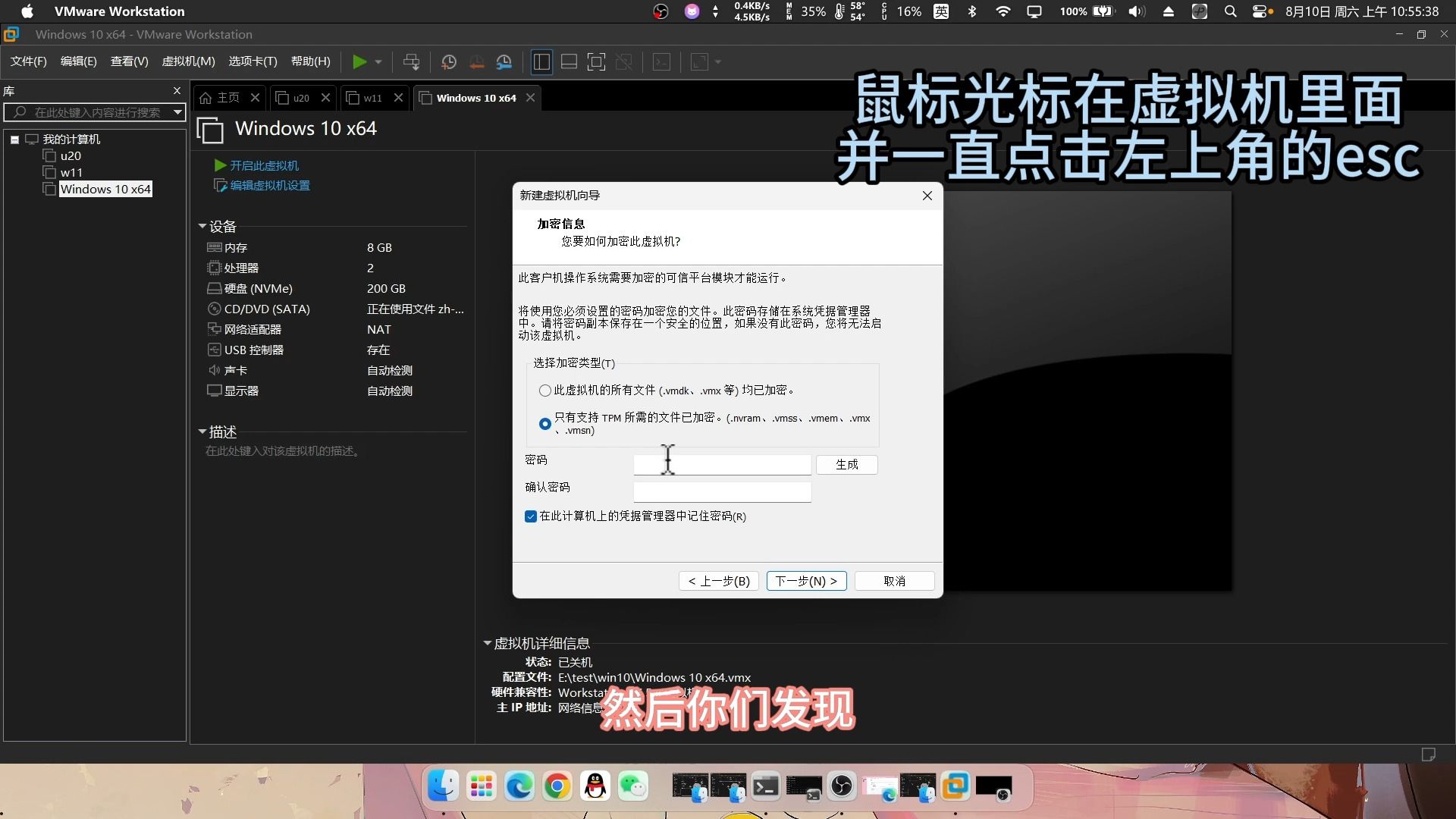Click the take snapshot clock icon

[449, 62]
